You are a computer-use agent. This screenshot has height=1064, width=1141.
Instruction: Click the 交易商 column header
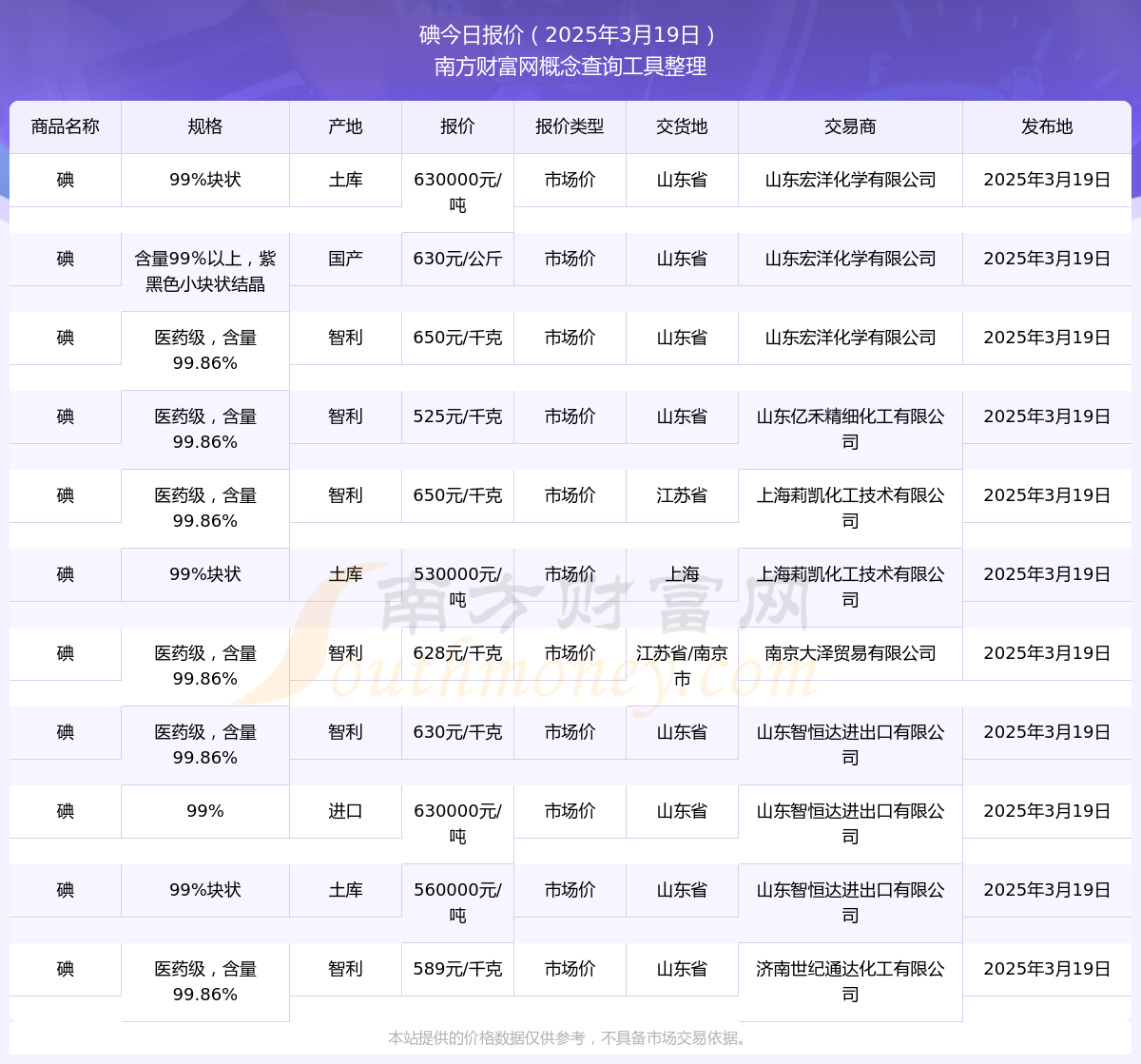(850, 126)
